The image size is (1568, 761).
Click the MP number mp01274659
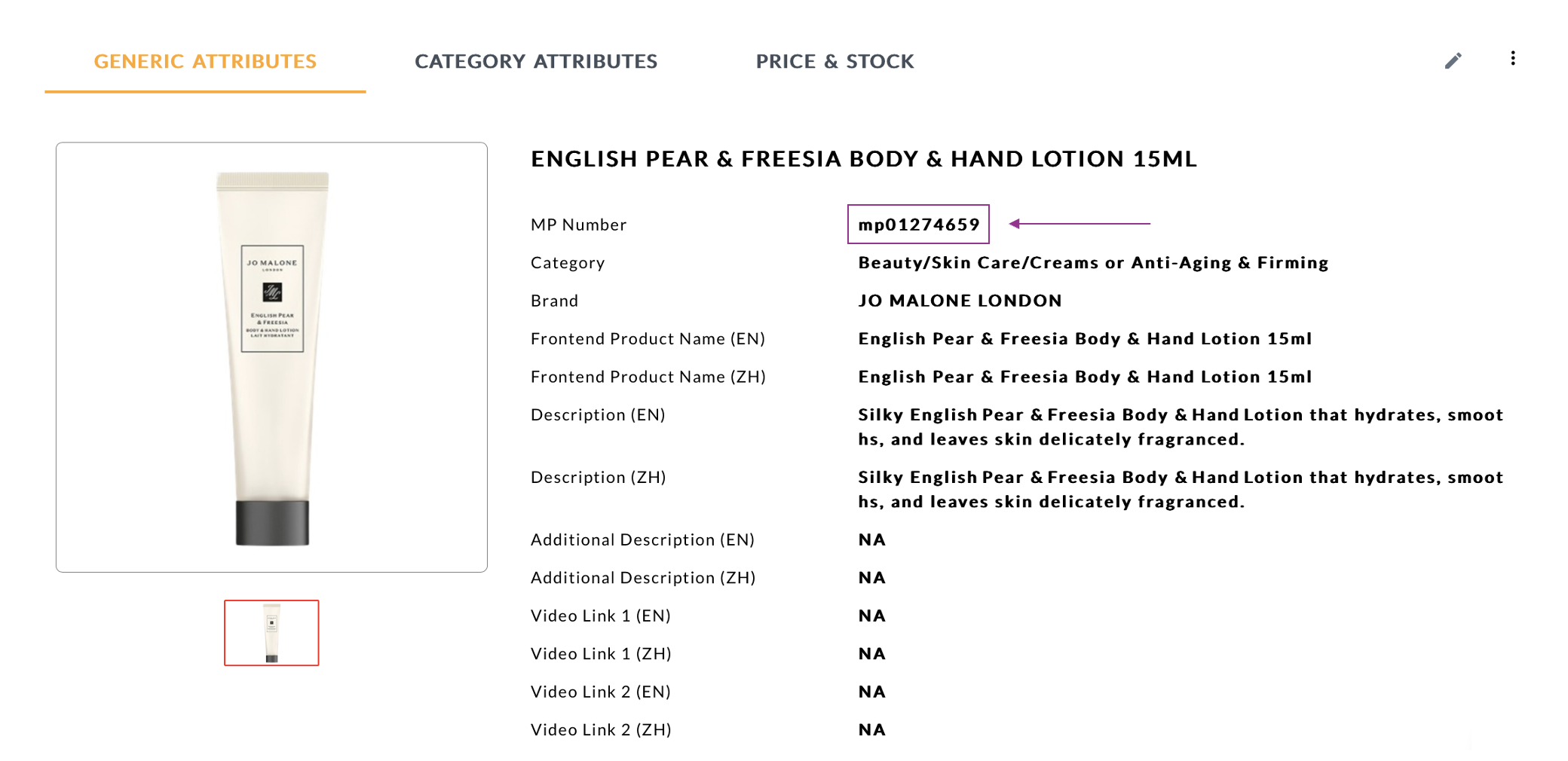(x=918, y=225)
